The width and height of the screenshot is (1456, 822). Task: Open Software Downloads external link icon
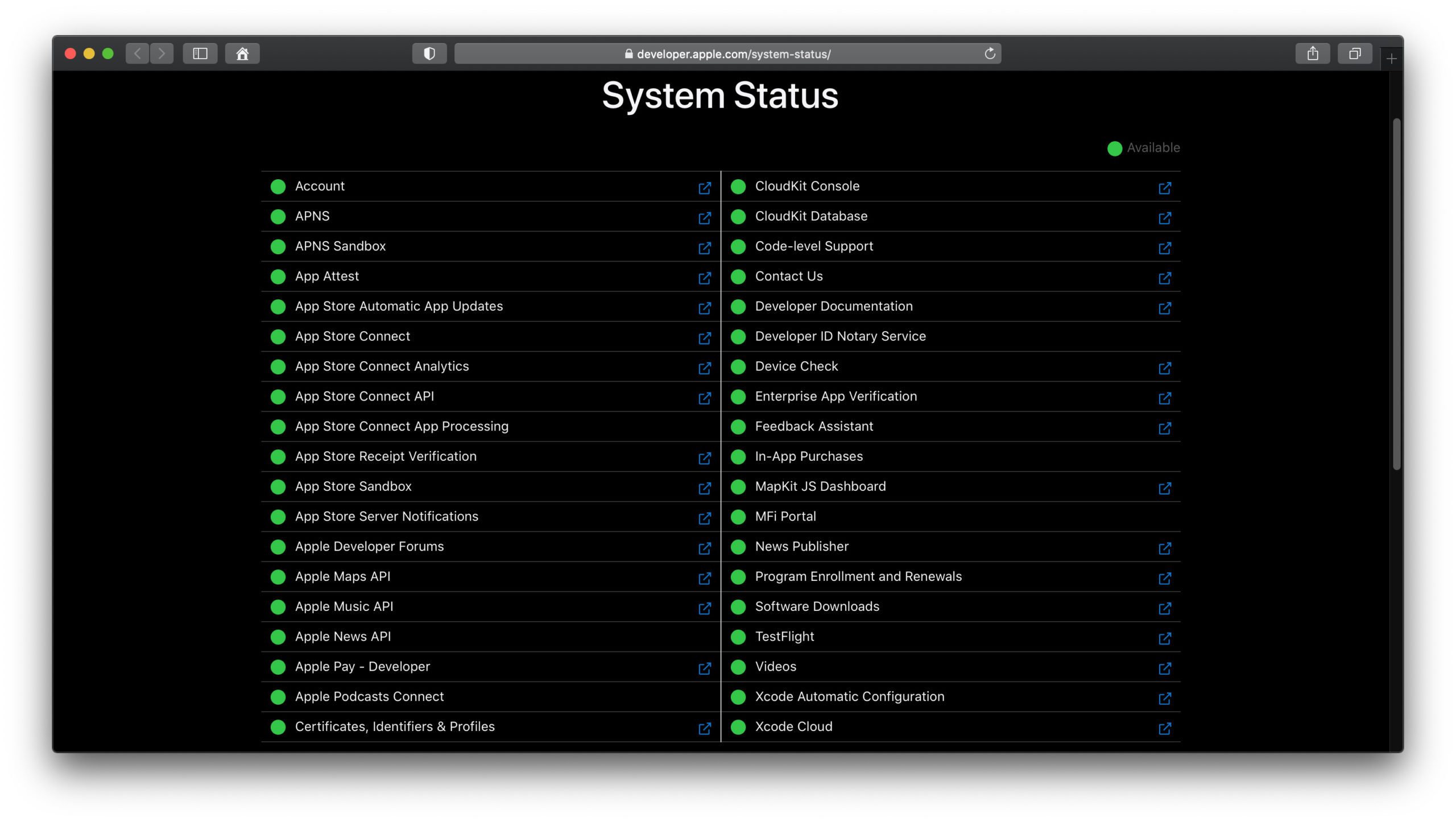click(x=1164, y=608)
